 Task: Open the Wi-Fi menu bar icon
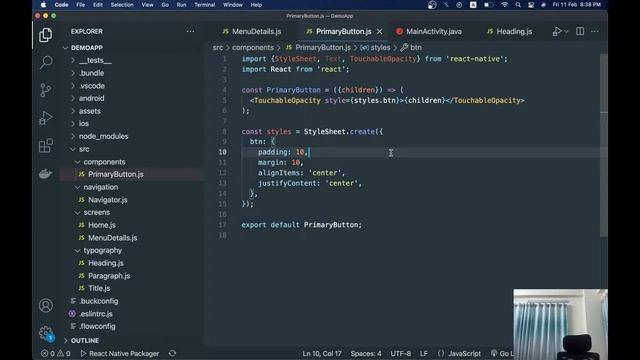click(x=505, y=5)
